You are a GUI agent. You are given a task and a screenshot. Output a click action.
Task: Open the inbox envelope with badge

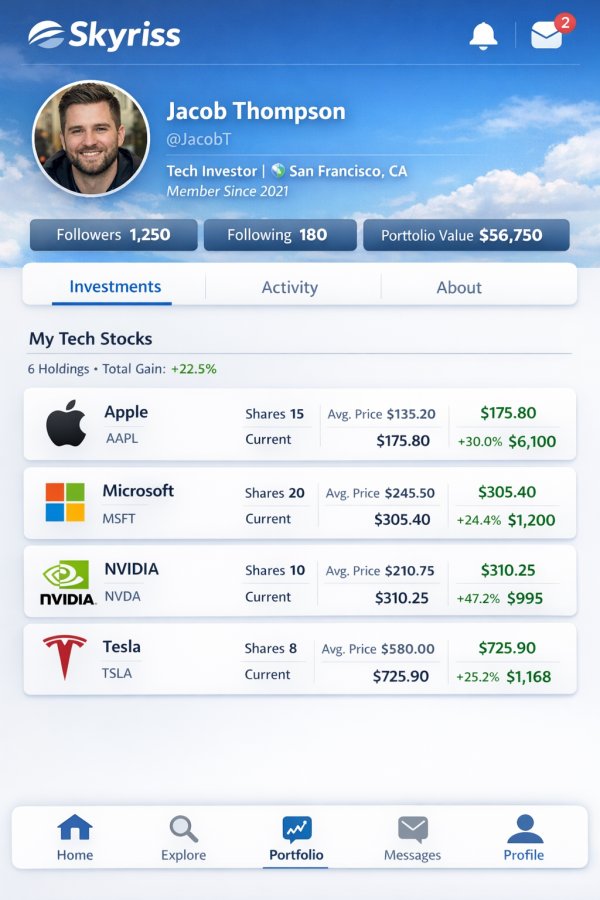tap(547, 35)
